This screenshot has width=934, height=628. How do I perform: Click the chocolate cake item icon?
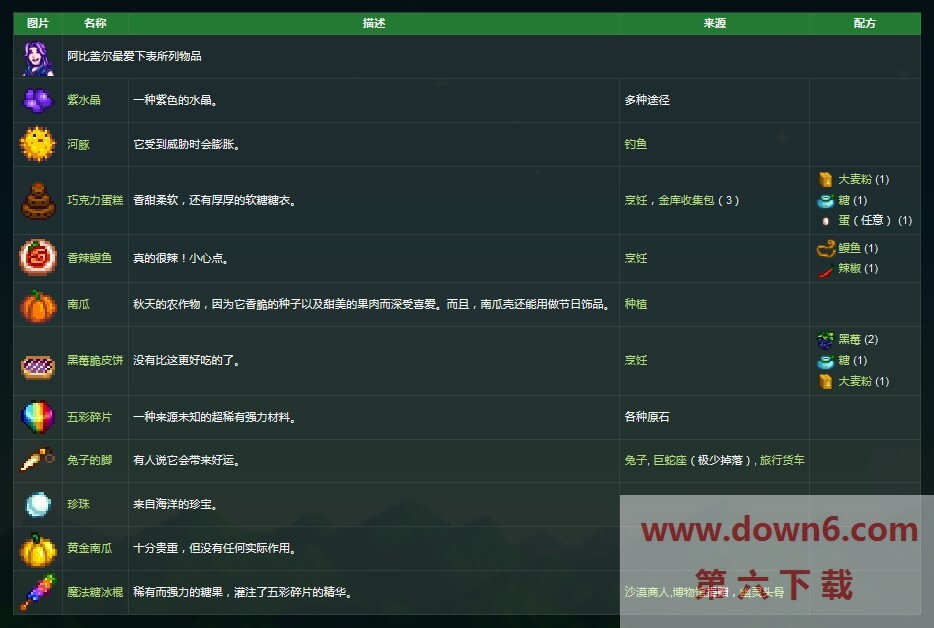coord(38,201)
